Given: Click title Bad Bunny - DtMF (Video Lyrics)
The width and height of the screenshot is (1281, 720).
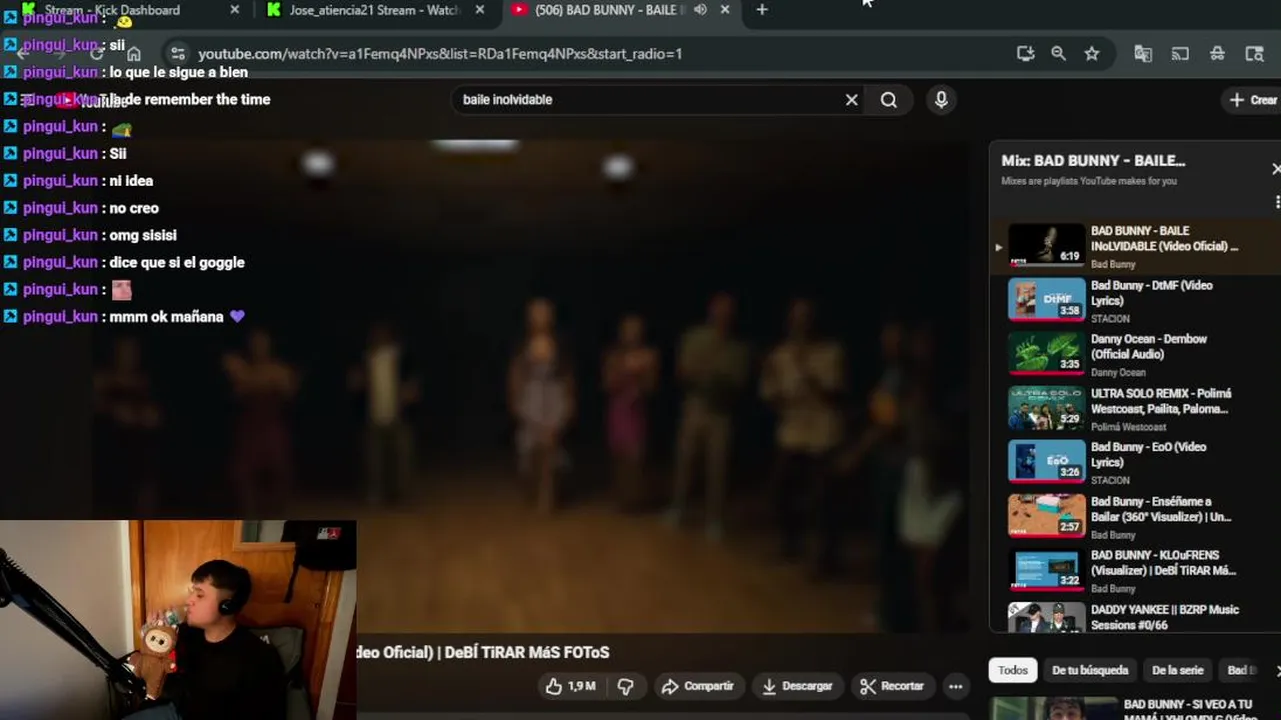Looking at the screenshot, I should coord(1152,293).
